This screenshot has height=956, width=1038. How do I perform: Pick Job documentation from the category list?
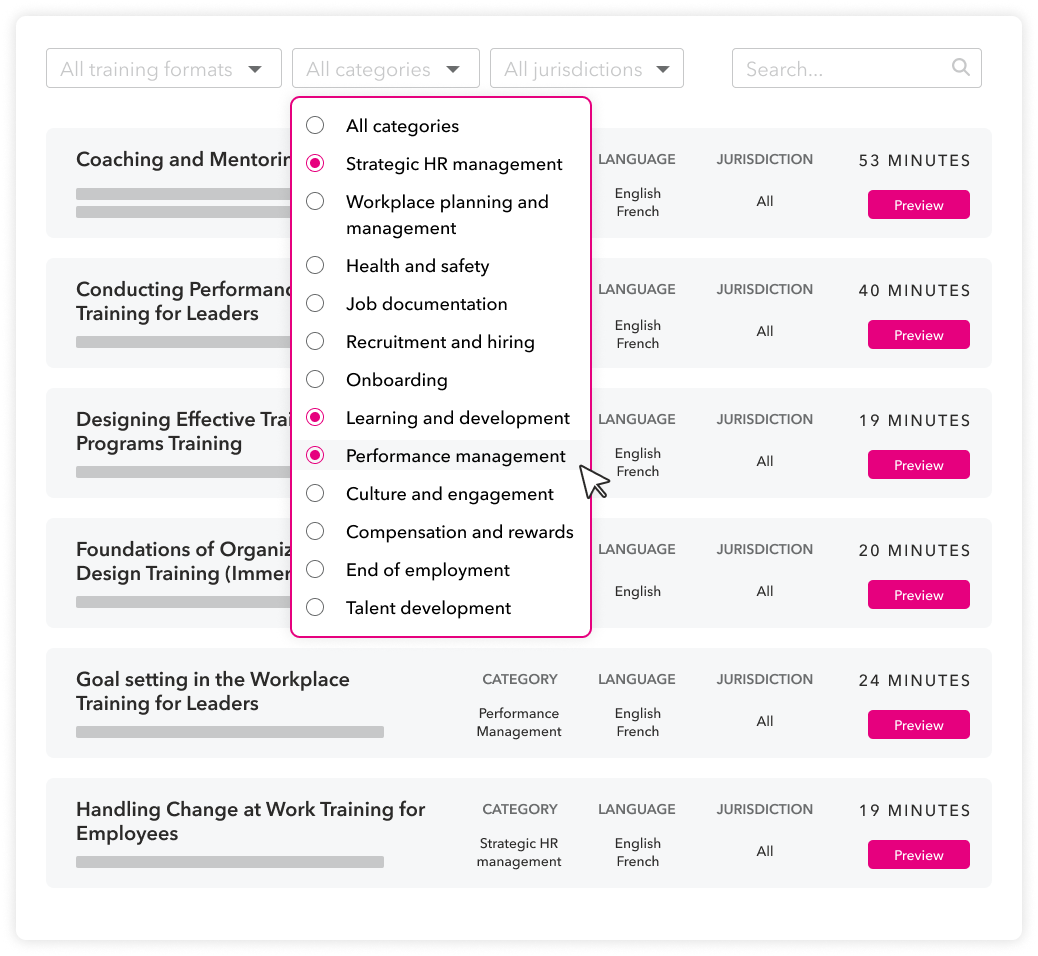click(x=315, y=304)
